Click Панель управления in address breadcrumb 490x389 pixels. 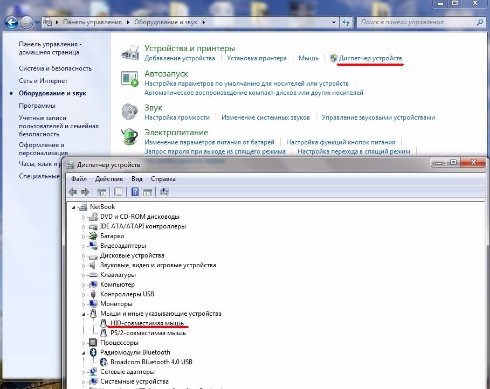tap(92, 22)
